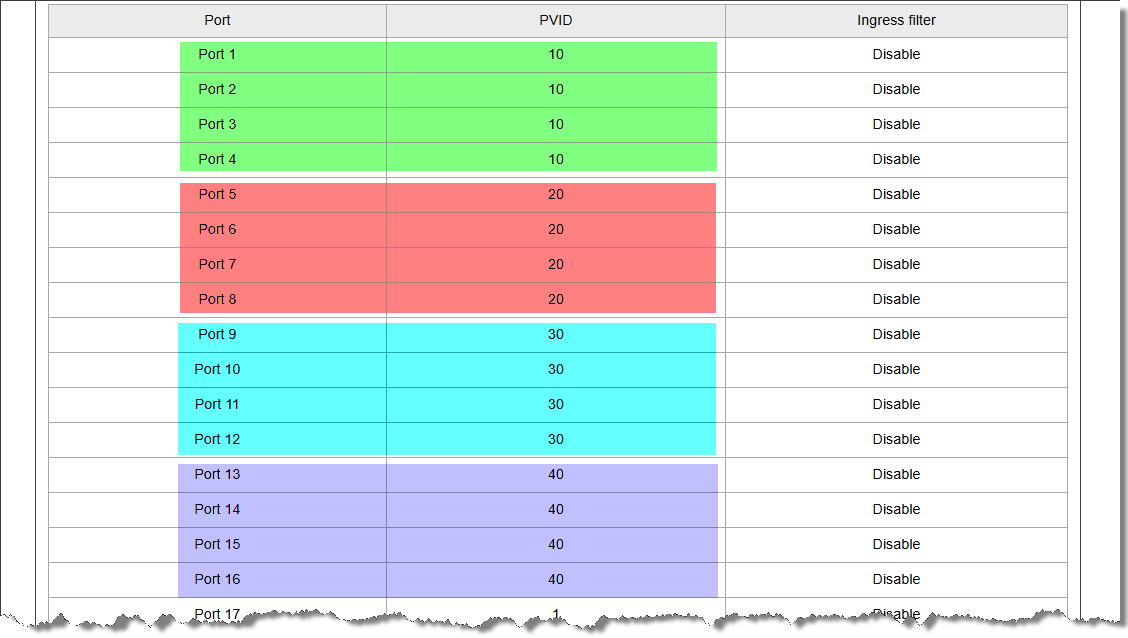This screenshot has width=1128, height=638.
Task: Select the Port 8 cell
Action: 217,300
